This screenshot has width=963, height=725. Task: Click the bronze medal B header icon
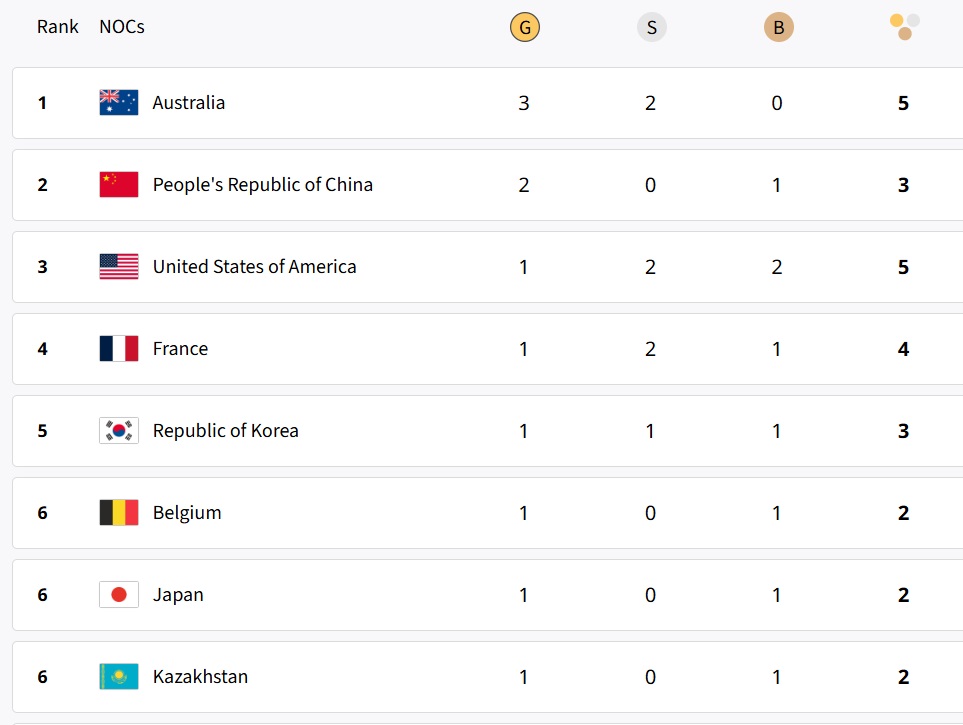pyautogui.click(x=778, y=28)
